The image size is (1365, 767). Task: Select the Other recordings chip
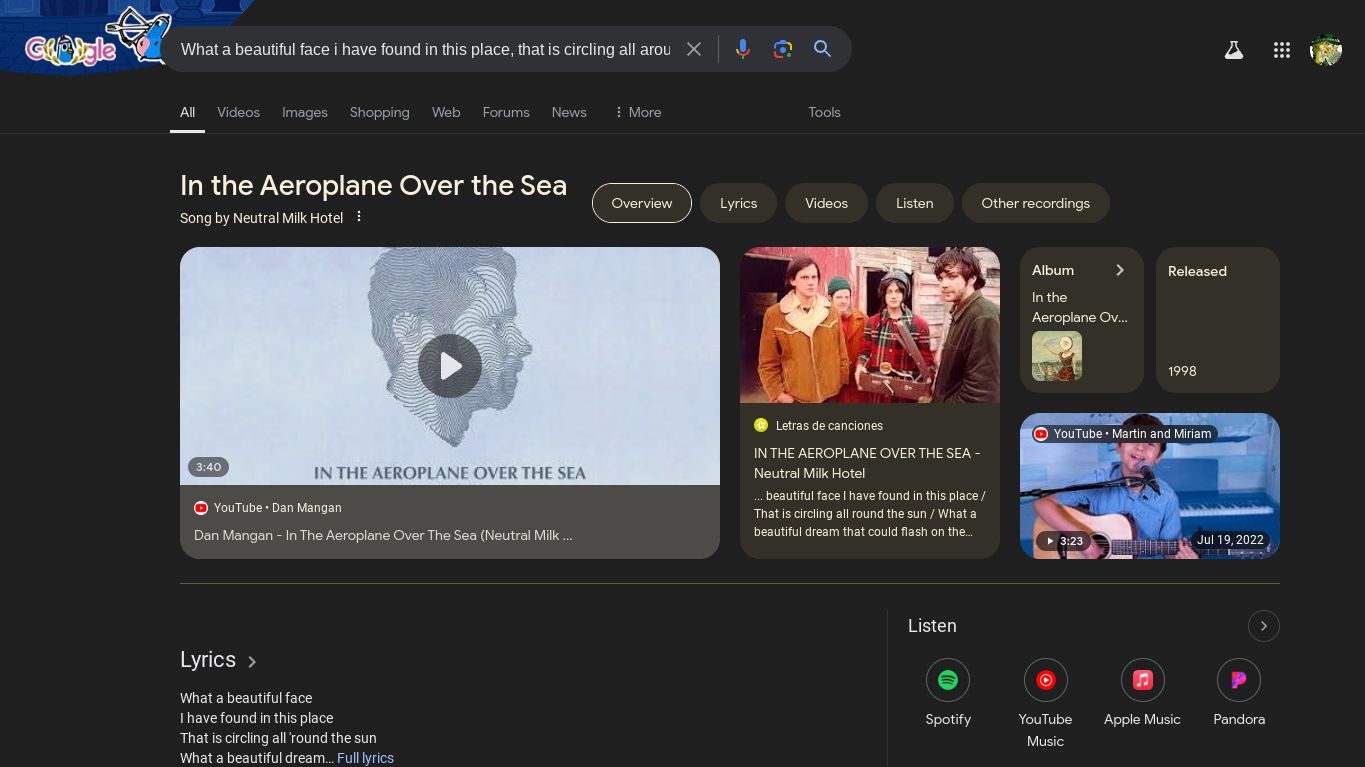1035,203
